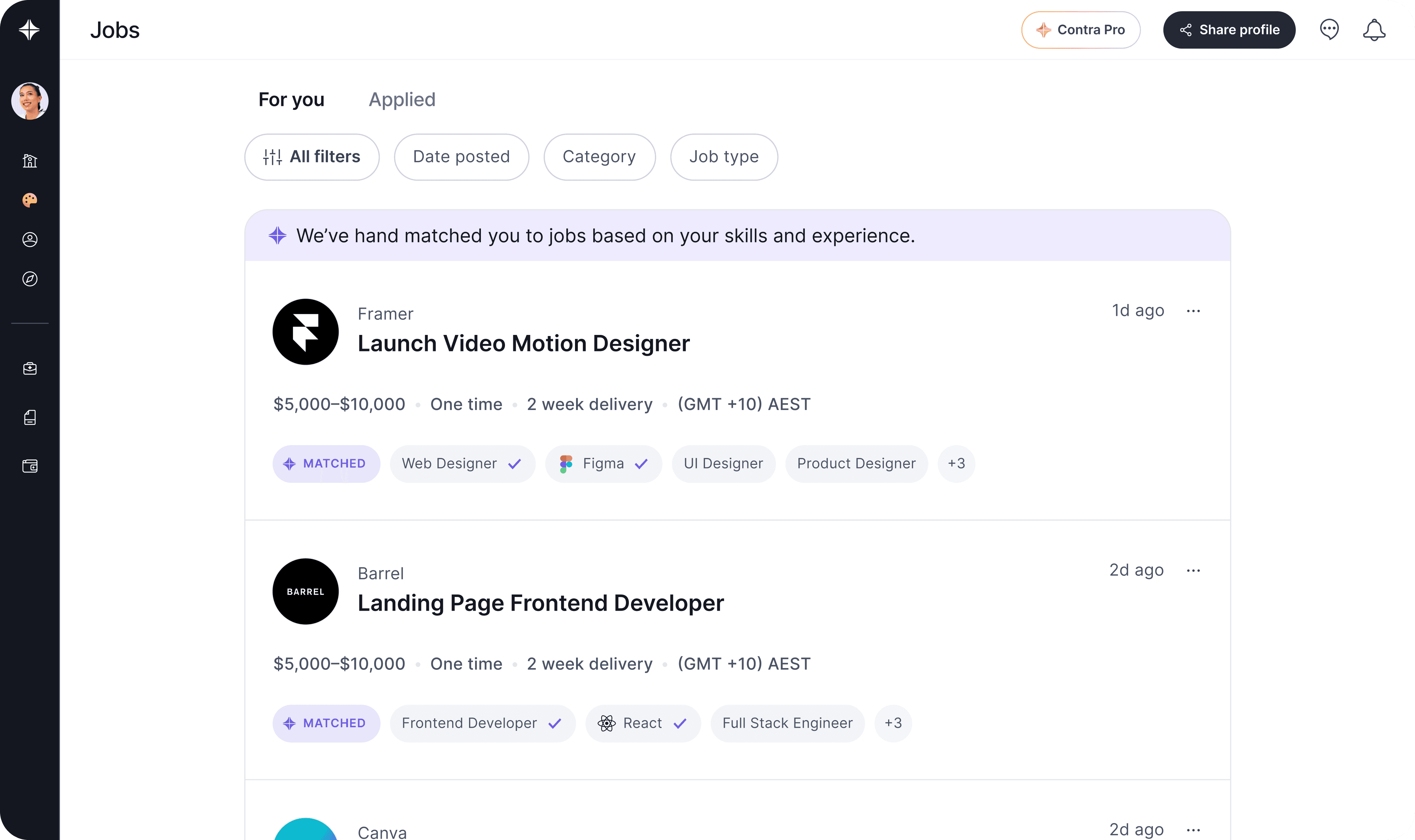Open the messages chat bubble icon
The width and height of the screenshot is (1415, 840).
tap(1329, 29)
